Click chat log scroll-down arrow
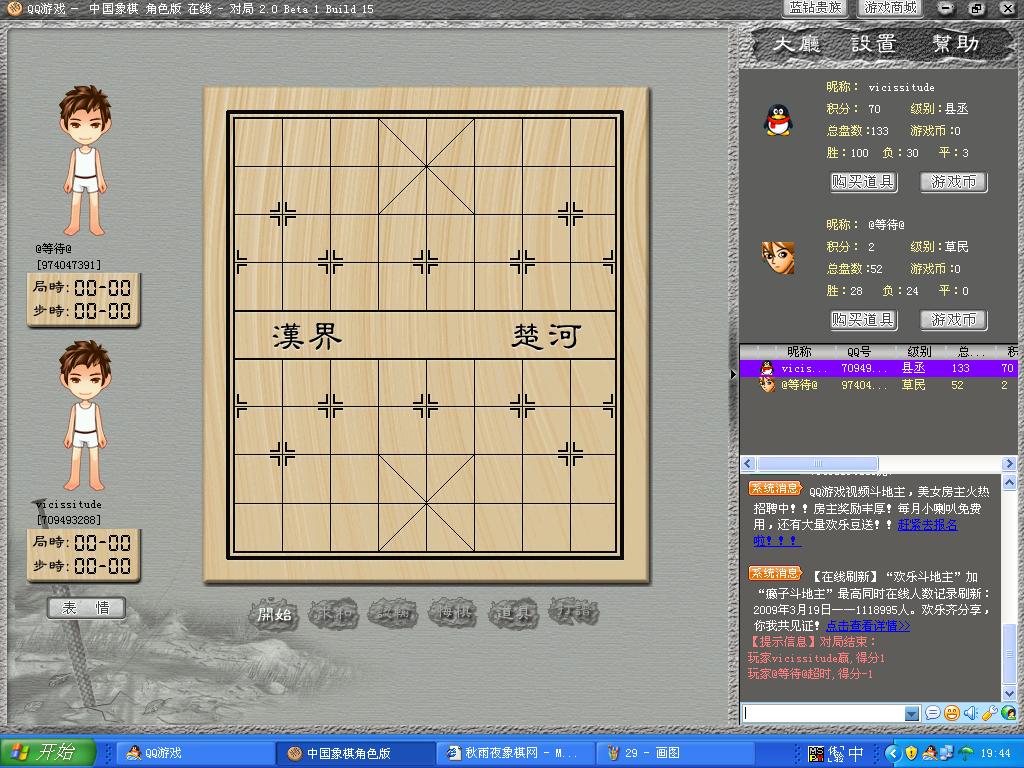Screen dimensions: 1024x768 (x=1009, y=694)
